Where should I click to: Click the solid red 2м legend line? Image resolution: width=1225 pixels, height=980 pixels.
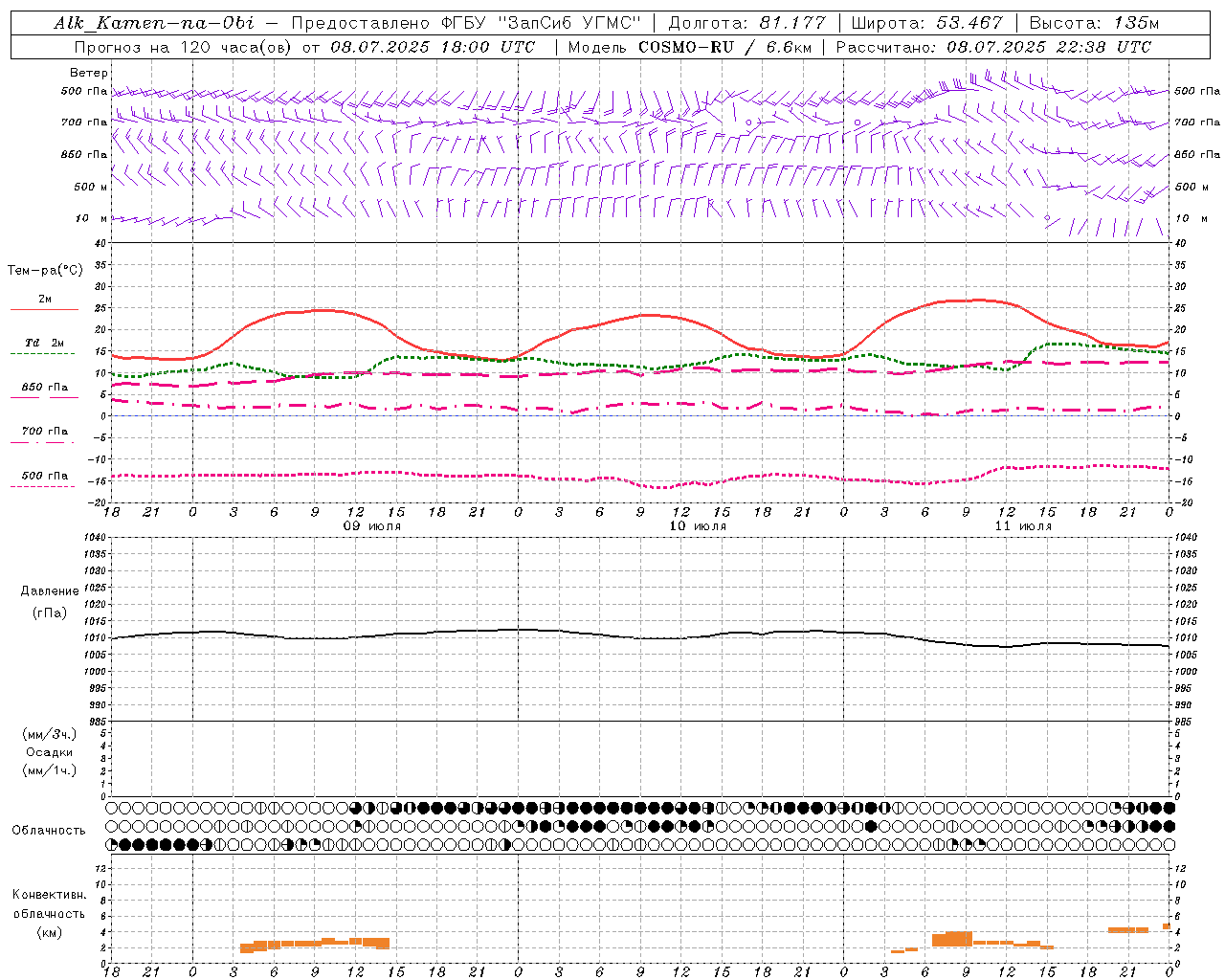[x=44, y=309]
